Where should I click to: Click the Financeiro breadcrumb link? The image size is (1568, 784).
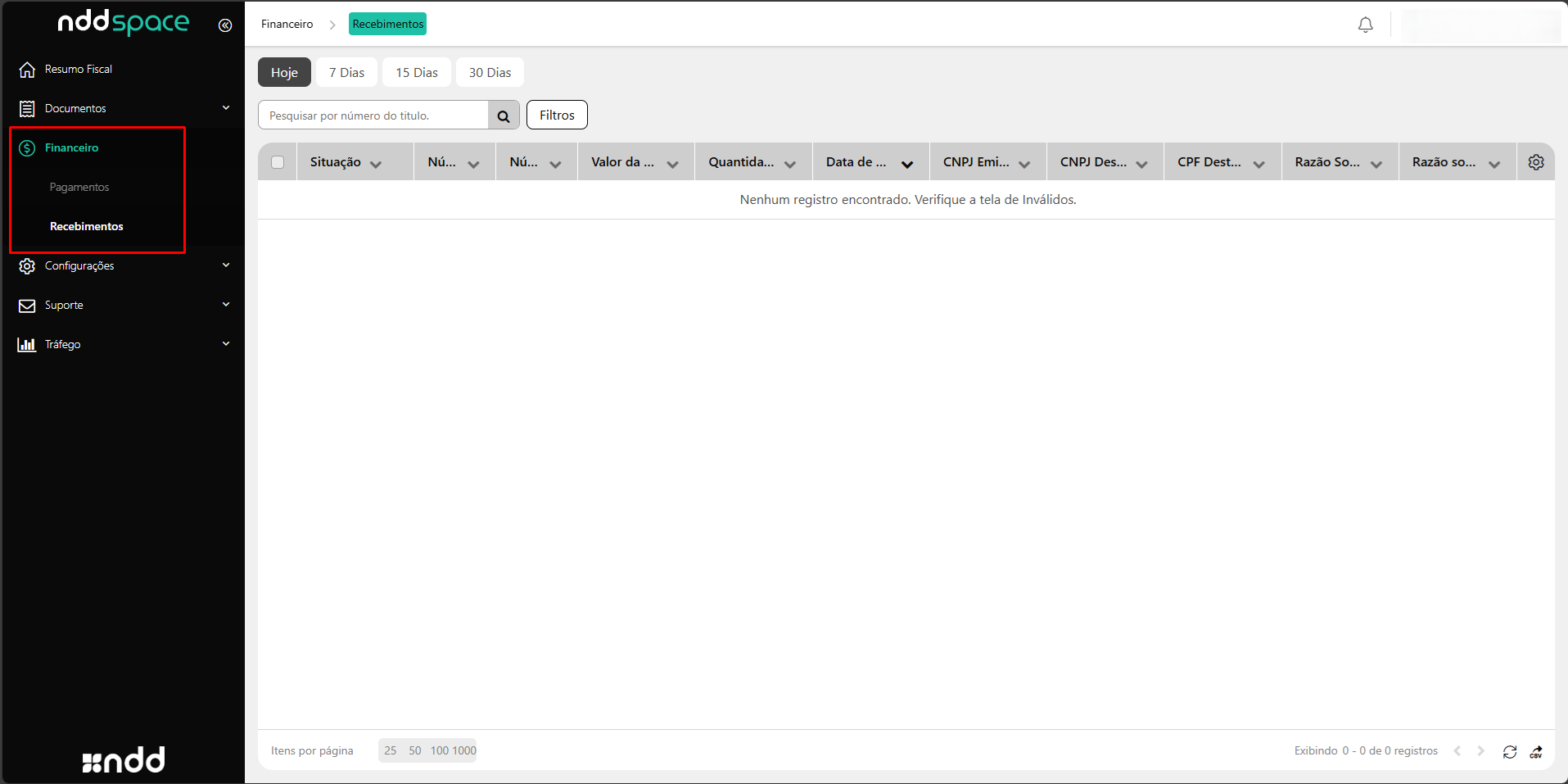[x=287, y=24]
